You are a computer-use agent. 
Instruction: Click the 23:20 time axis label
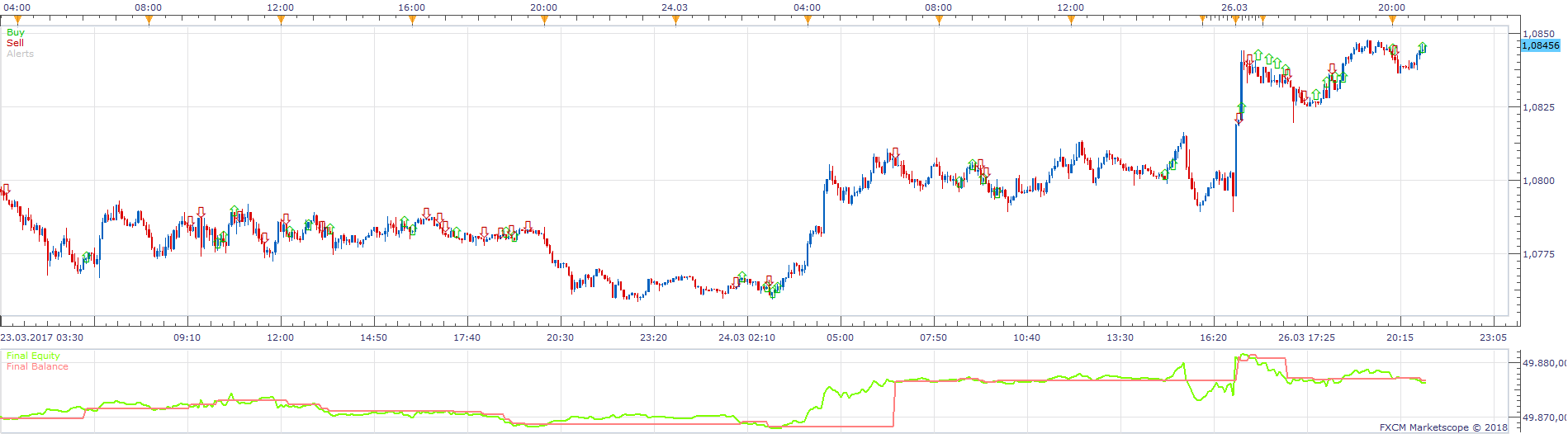click(654, 337)
